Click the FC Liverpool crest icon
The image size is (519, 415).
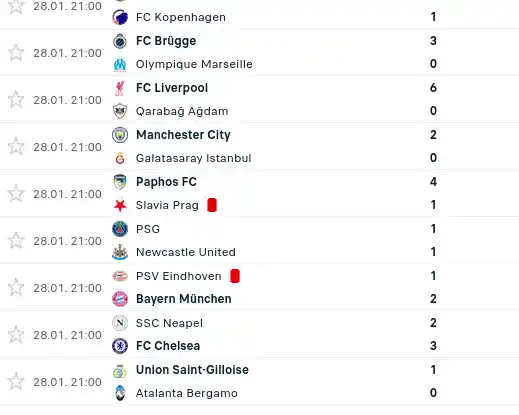pyautogui.click(x=120, y=88)
